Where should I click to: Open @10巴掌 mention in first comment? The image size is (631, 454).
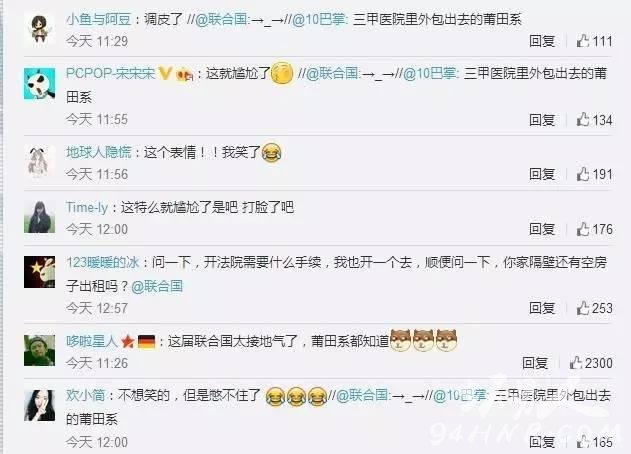coord(318,19)
